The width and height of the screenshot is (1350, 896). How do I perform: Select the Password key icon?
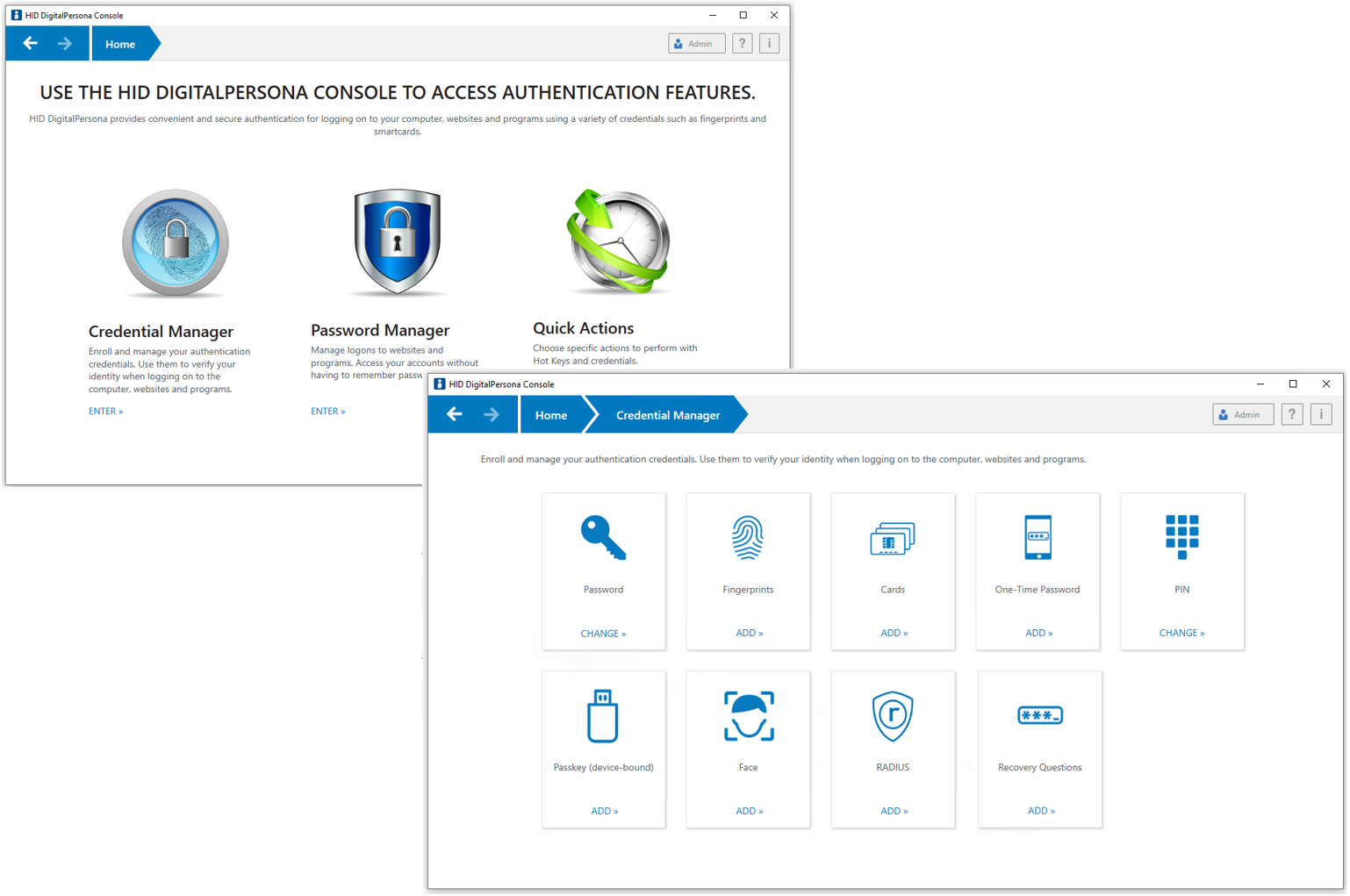[x=603, y=537]
